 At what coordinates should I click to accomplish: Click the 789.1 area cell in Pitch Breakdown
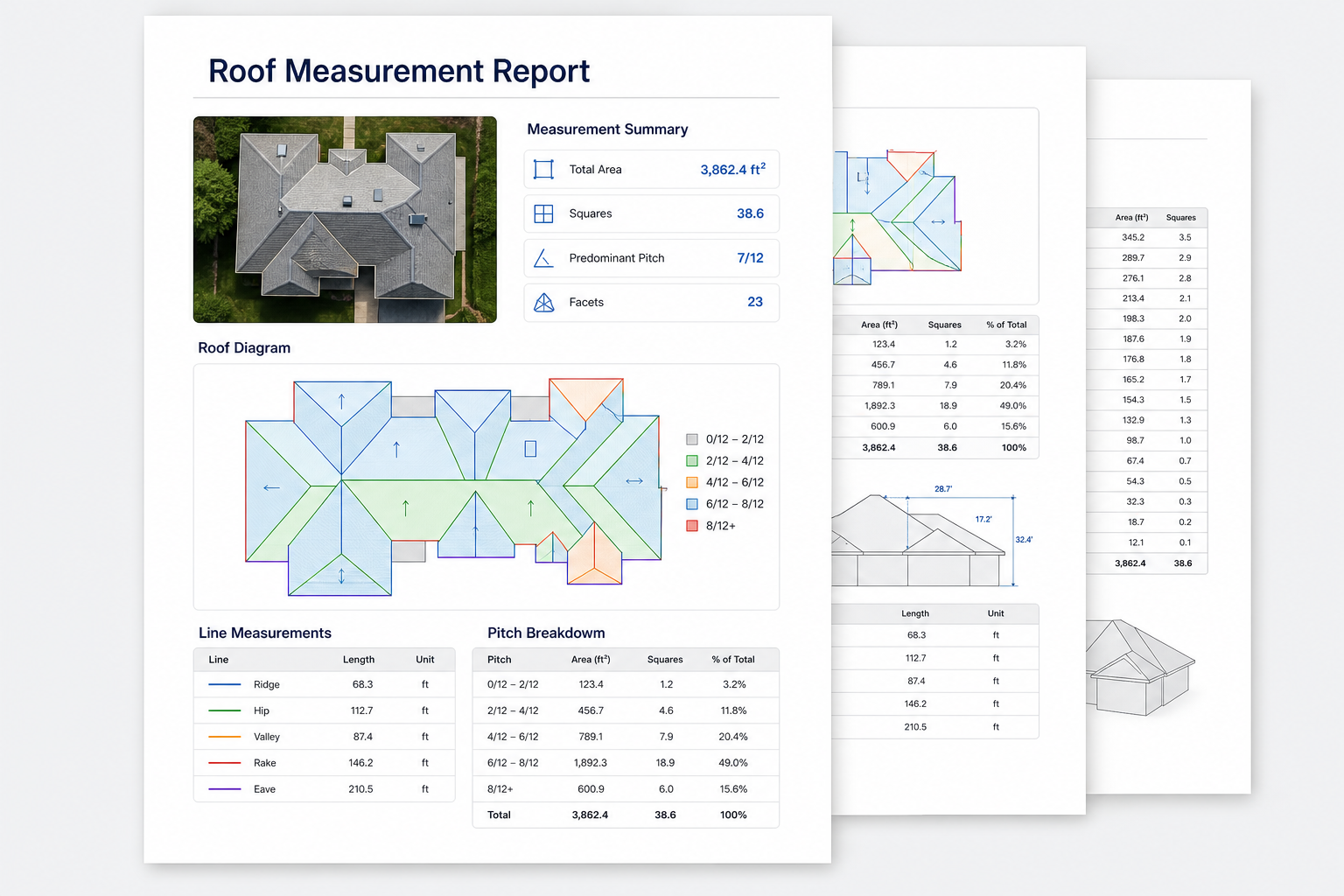tap(591, 737)
